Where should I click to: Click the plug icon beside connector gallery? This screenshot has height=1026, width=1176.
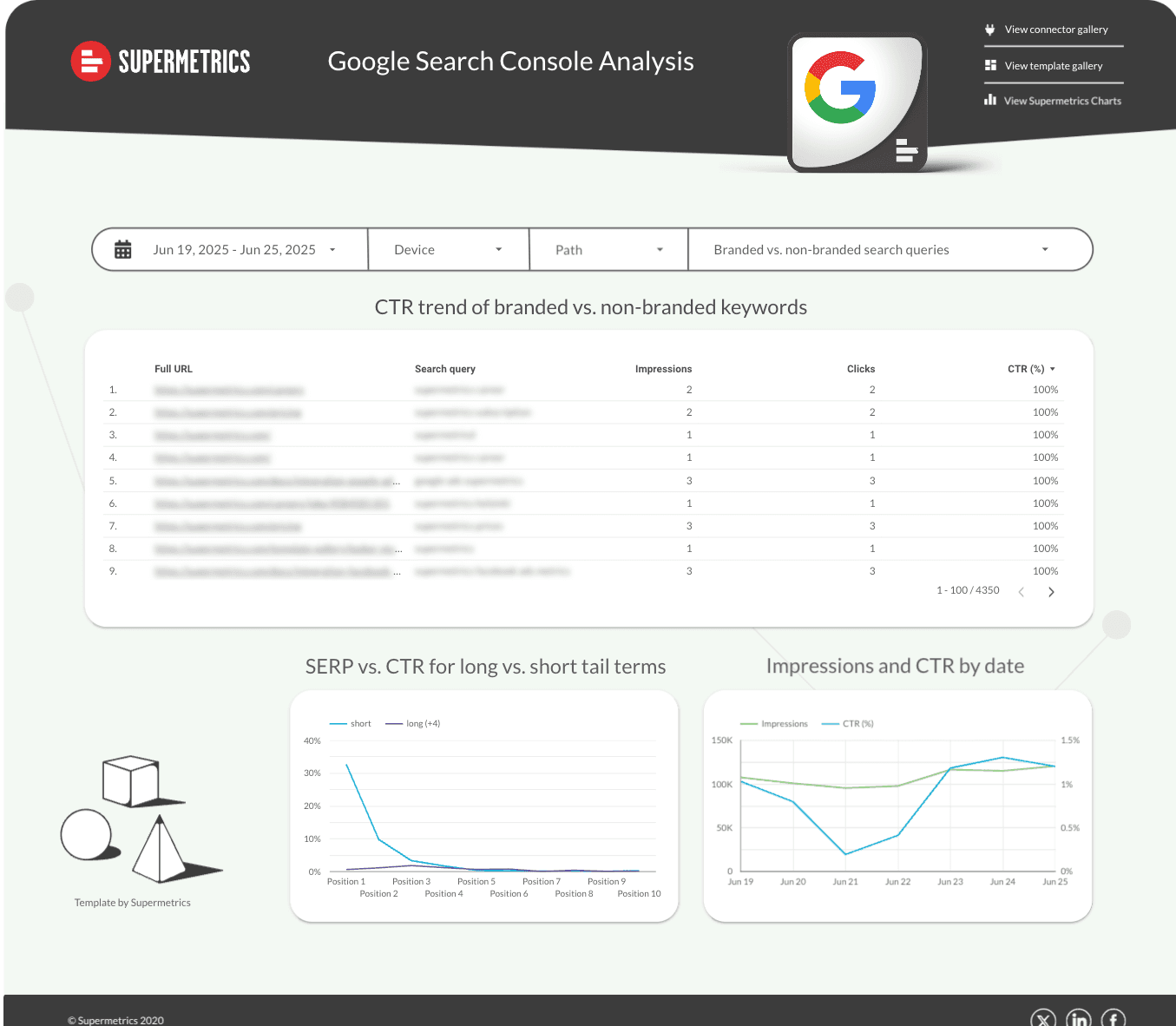coord(990,30)
